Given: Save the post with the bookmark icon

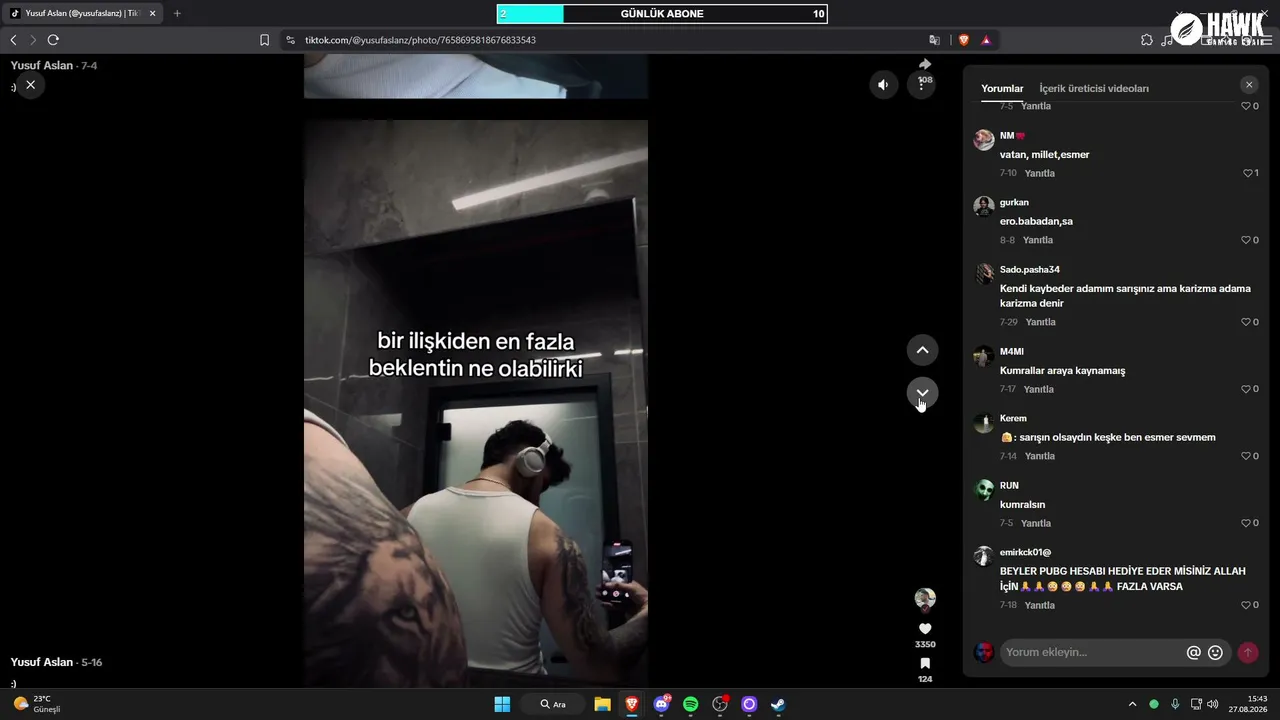Looking at the screenshot, I should pyautogui.click(x=925, y=663).
